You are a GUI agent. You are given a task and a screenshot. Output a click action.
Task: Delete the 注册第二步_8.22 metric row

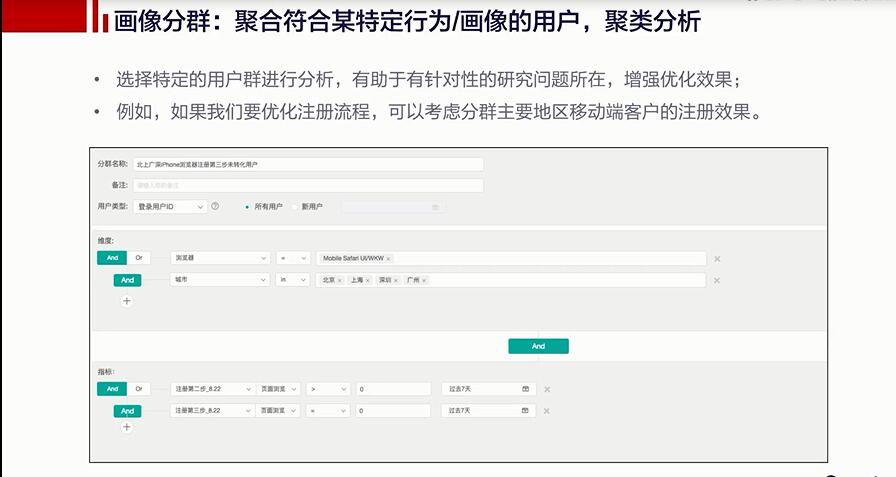click(x=547, y=389)
